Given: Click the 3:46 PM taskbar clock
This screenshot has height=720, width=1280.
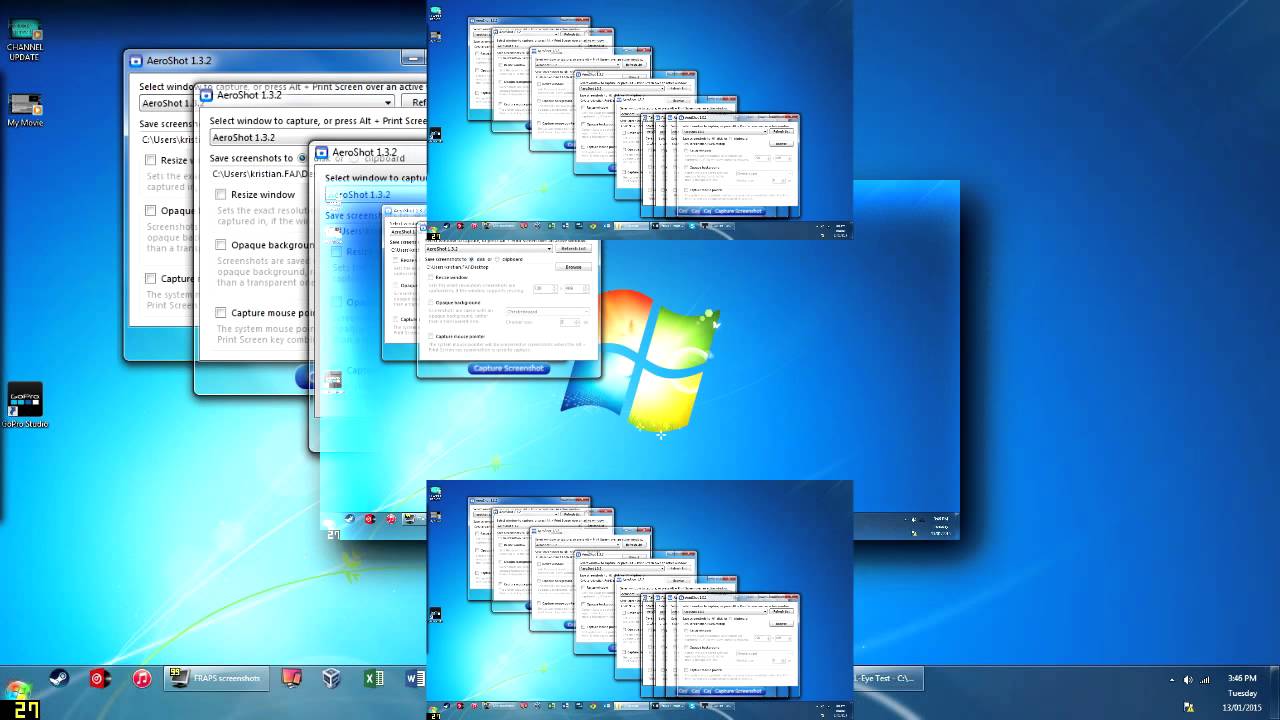Looking at the screenshot, I should (x=1242, y=678).
